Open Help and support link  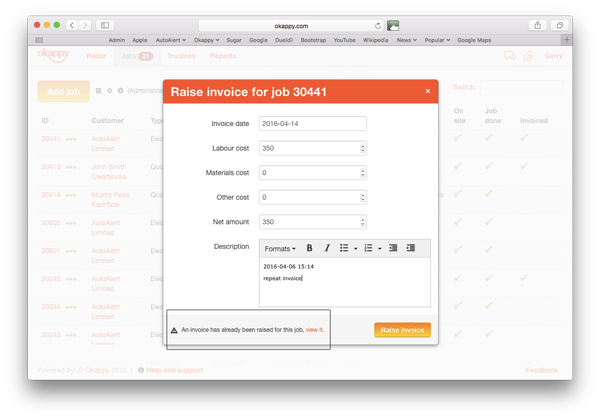click(174, 370)
